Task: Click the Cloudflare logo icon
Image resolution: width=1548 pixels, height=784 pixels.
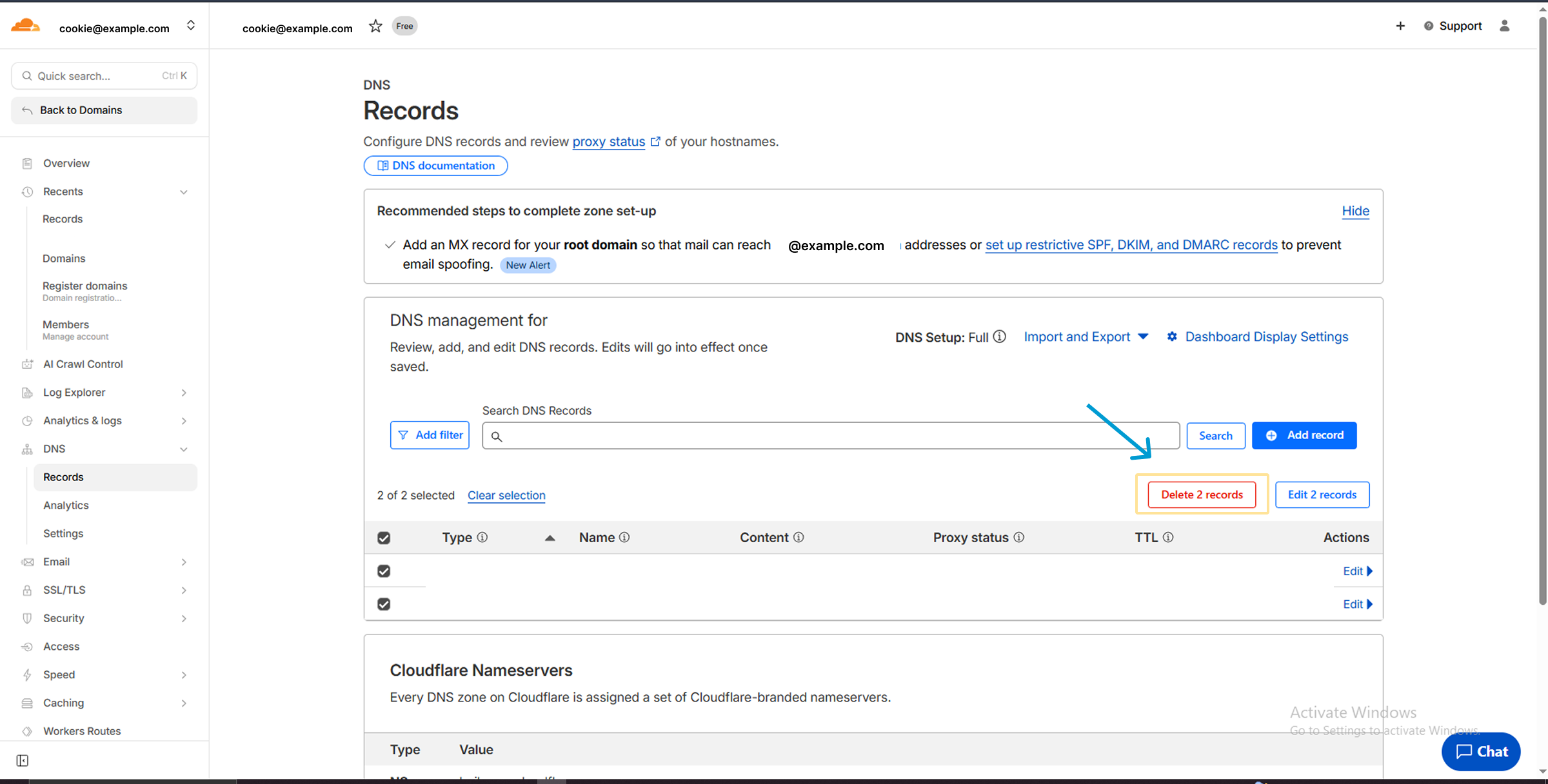Action: 26,26
